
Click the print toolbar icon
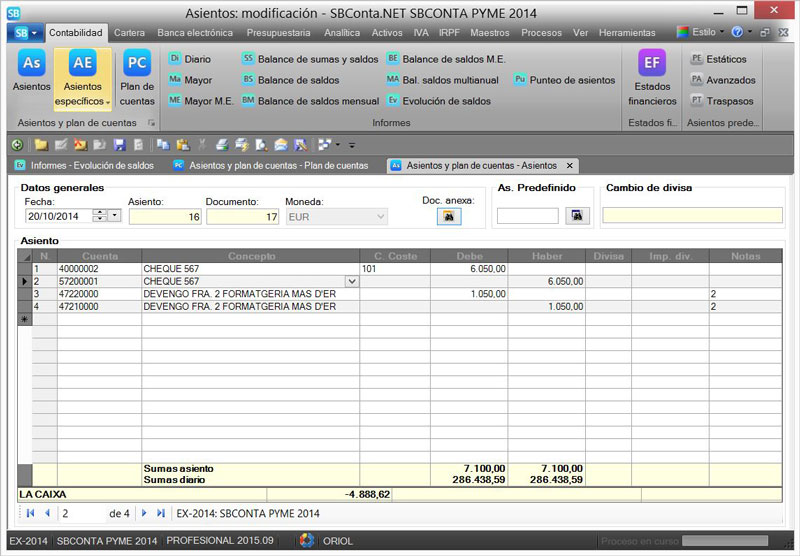click(221, 145)
